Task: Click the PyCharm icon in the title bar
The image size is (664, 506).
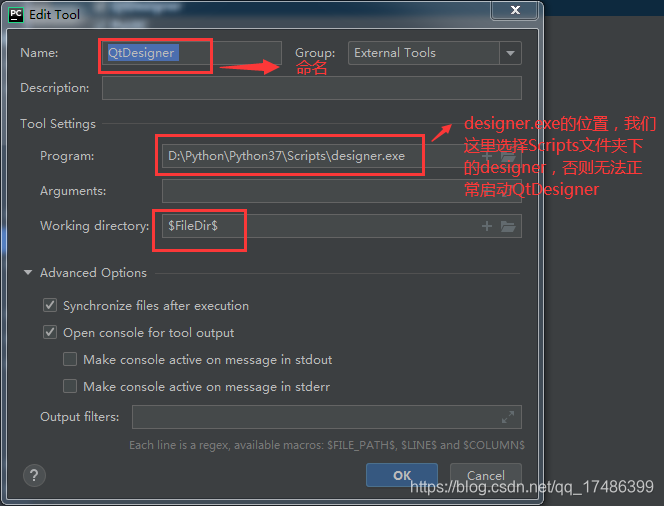Action: pos(16,15)
